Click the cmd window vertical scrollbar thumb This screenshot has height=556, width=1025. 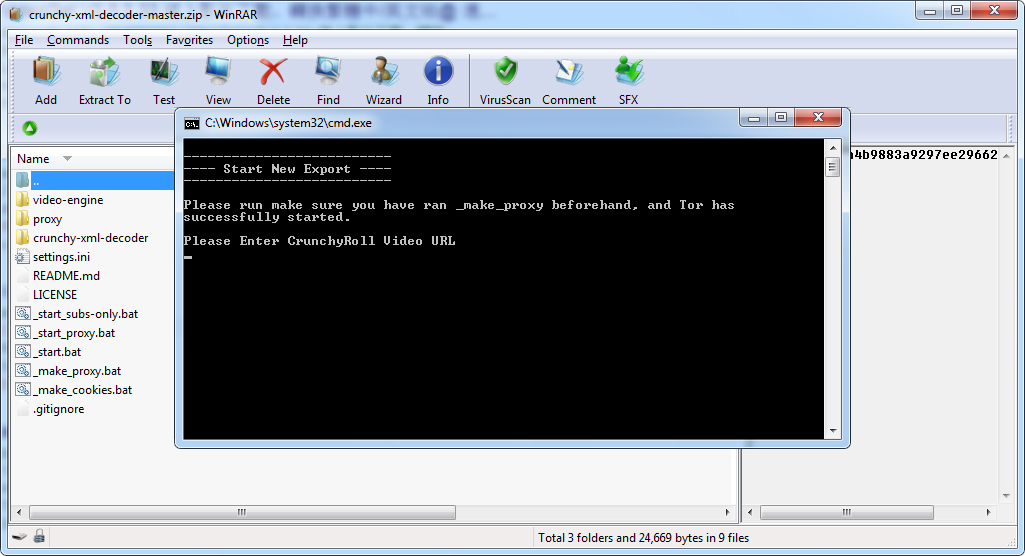pyautogui.click(x=833, y=167)
